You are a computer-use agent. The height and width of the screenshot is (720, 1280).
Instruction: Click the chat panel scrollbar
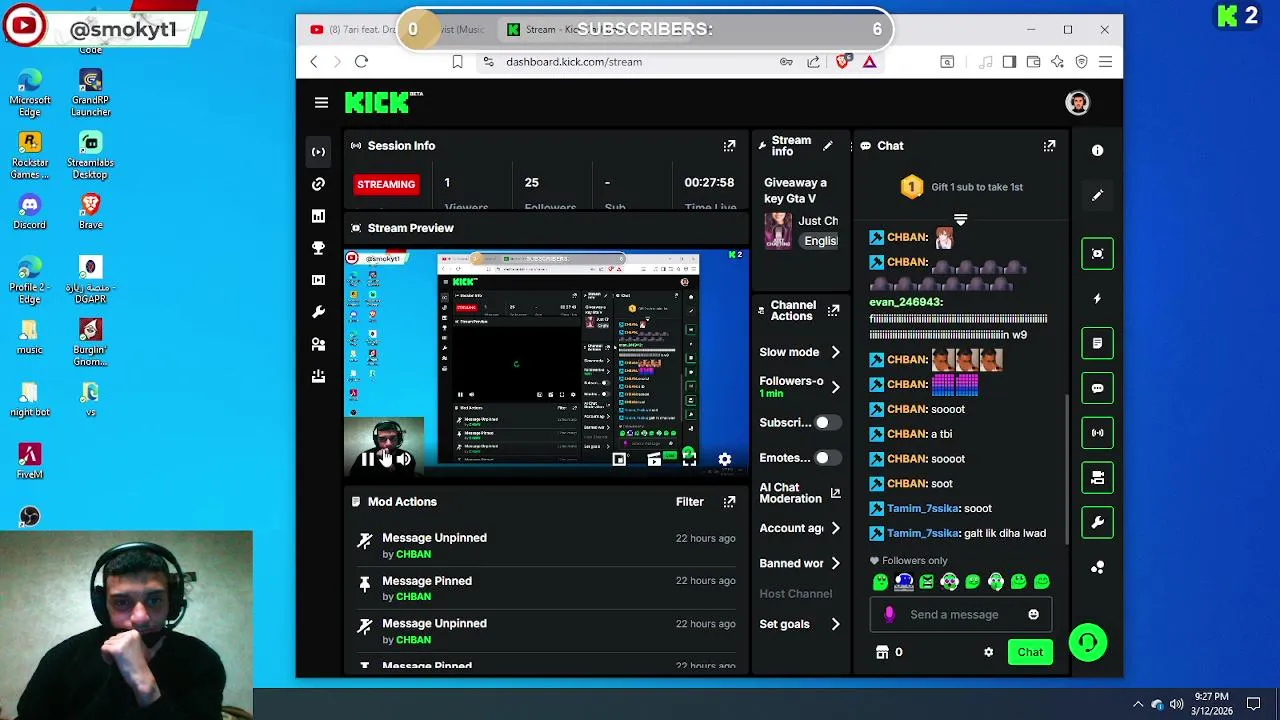1066,468
